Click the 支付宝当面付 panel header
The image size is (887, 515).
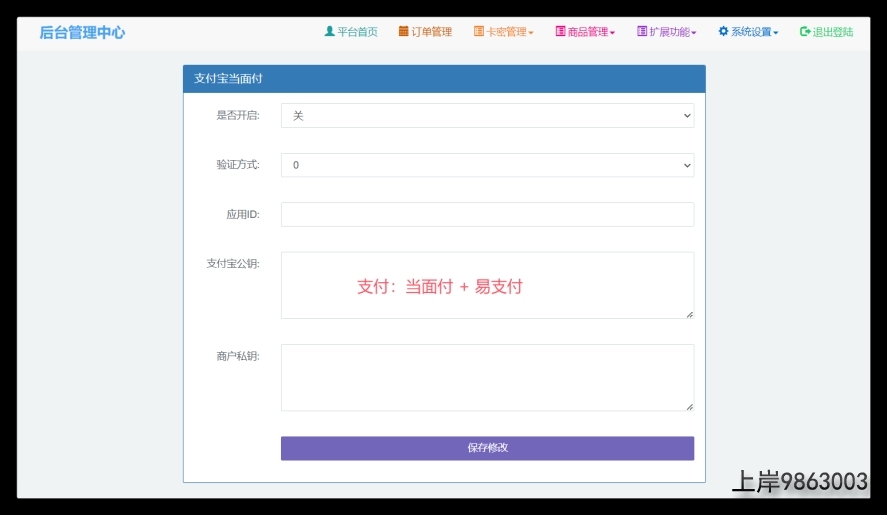tap(444, 79)
